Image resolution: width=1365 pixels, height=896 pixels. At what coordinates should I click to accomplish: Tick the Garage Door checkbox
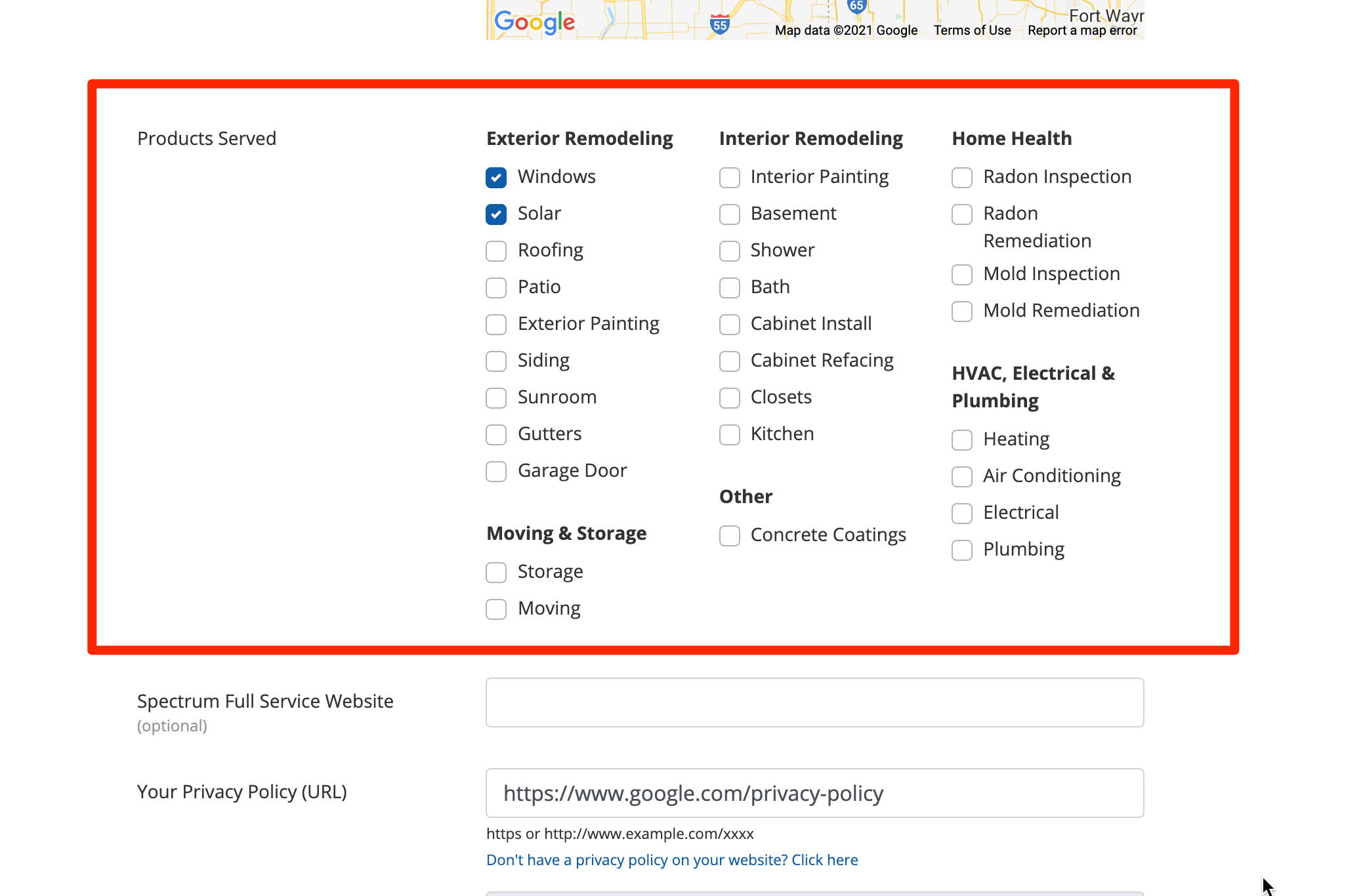(496, 471)
